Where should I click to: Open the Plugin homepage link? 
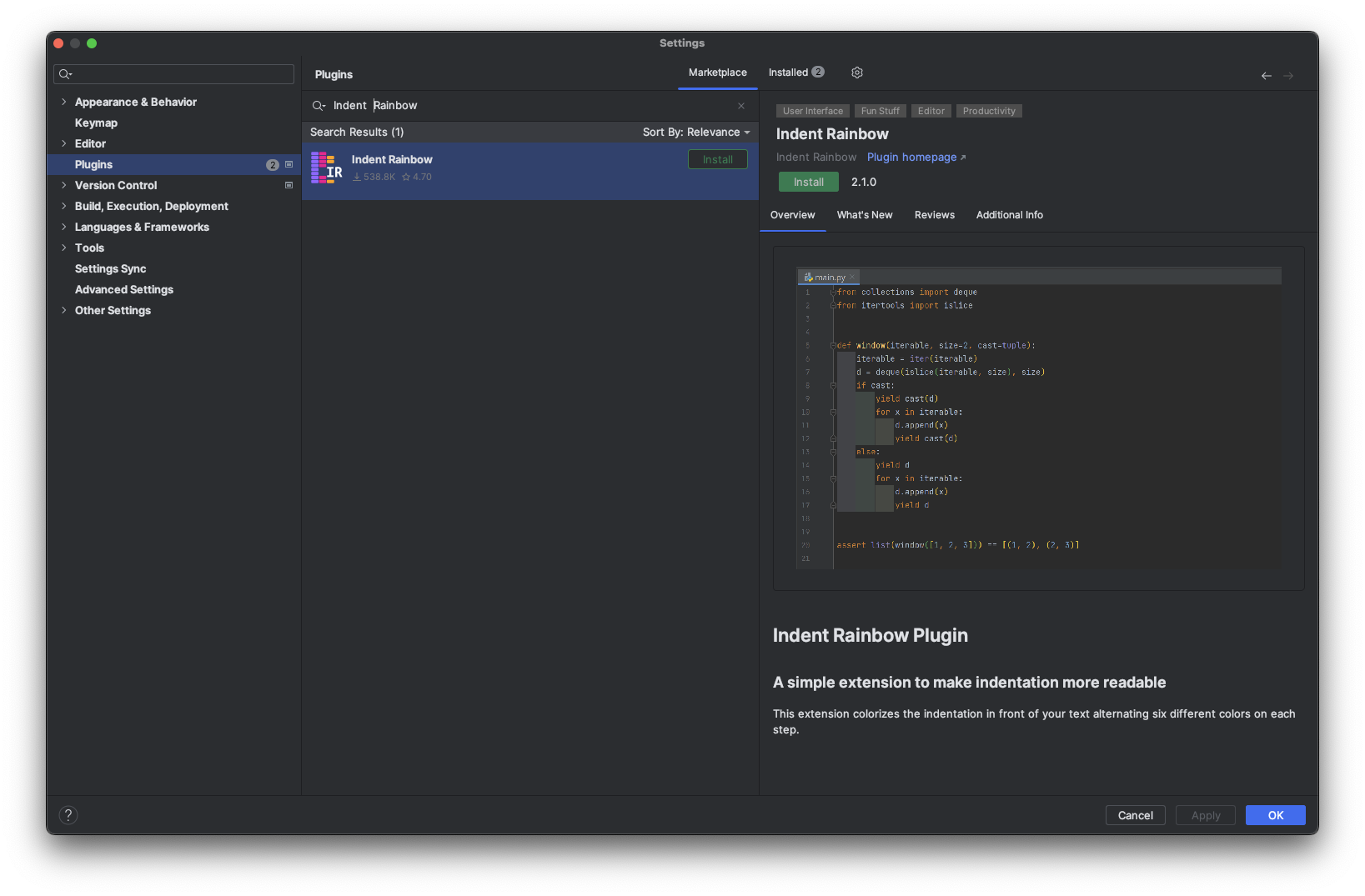pos(916,158)
